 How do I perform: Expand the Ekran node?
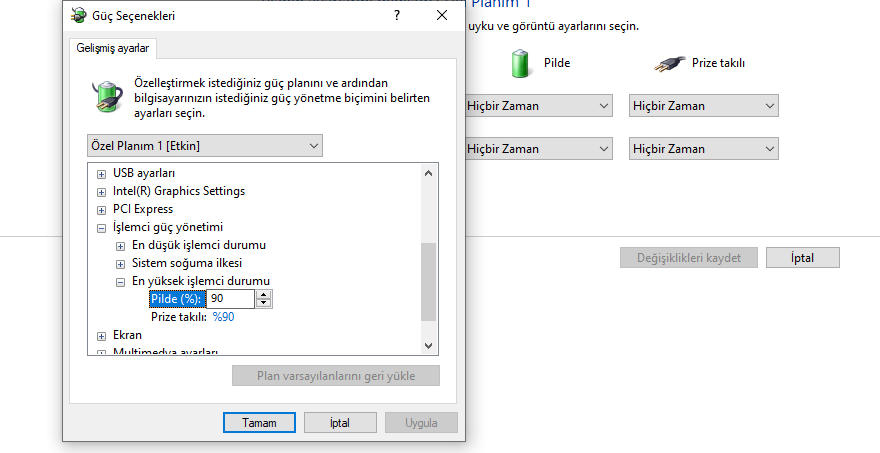(x=101, y=336)
